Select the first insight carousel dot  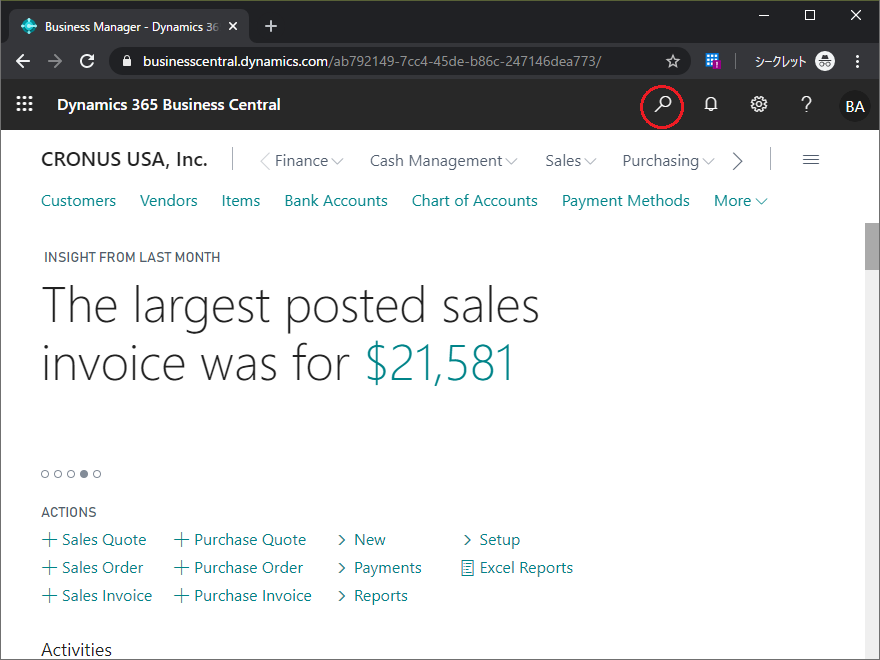(45, 474)
